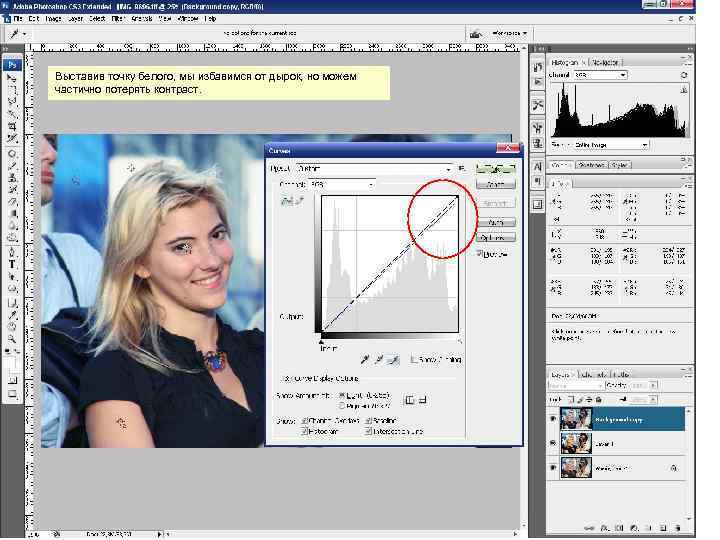720x540 pixels.
Task: Open the Workspace dropdown in options bar
Action: 509,33
